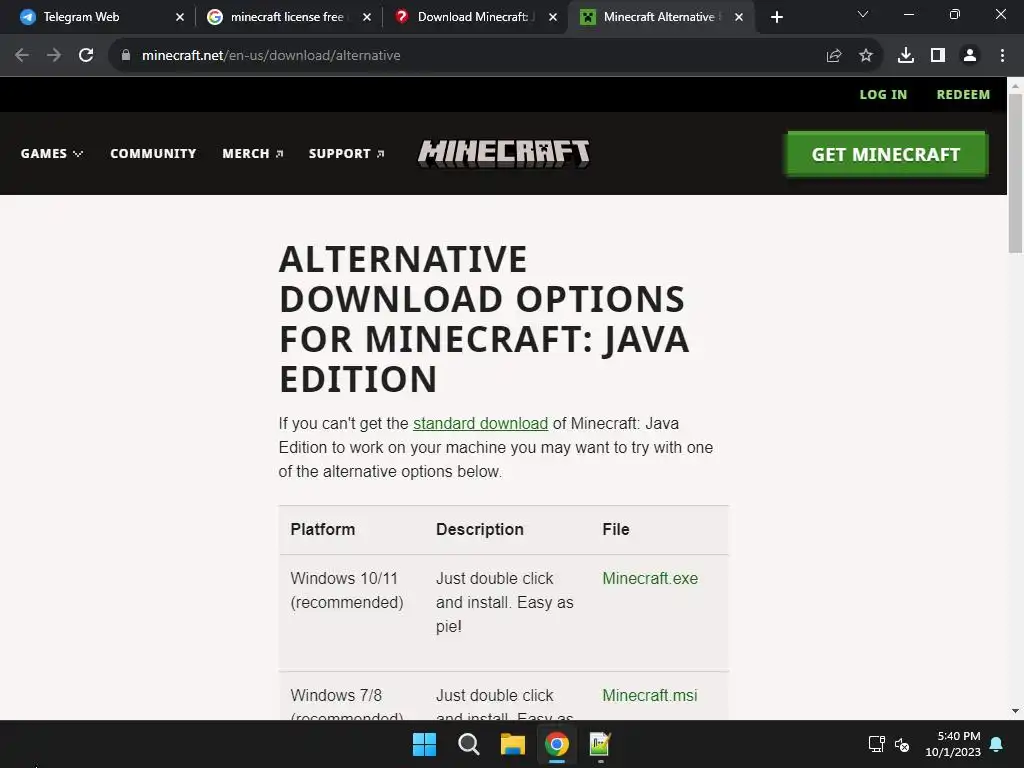Click Chrome icon in taskbar
The height and width of the screenshot is (768, 1024).
(556, 744)
